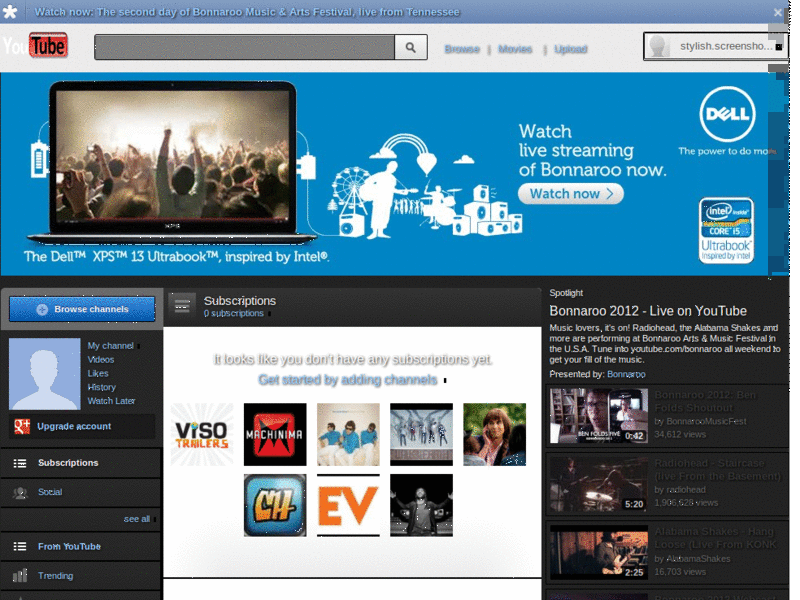
Task: Open the Movies link in the header
Action: pyautogui.click(x=515, y=49)
